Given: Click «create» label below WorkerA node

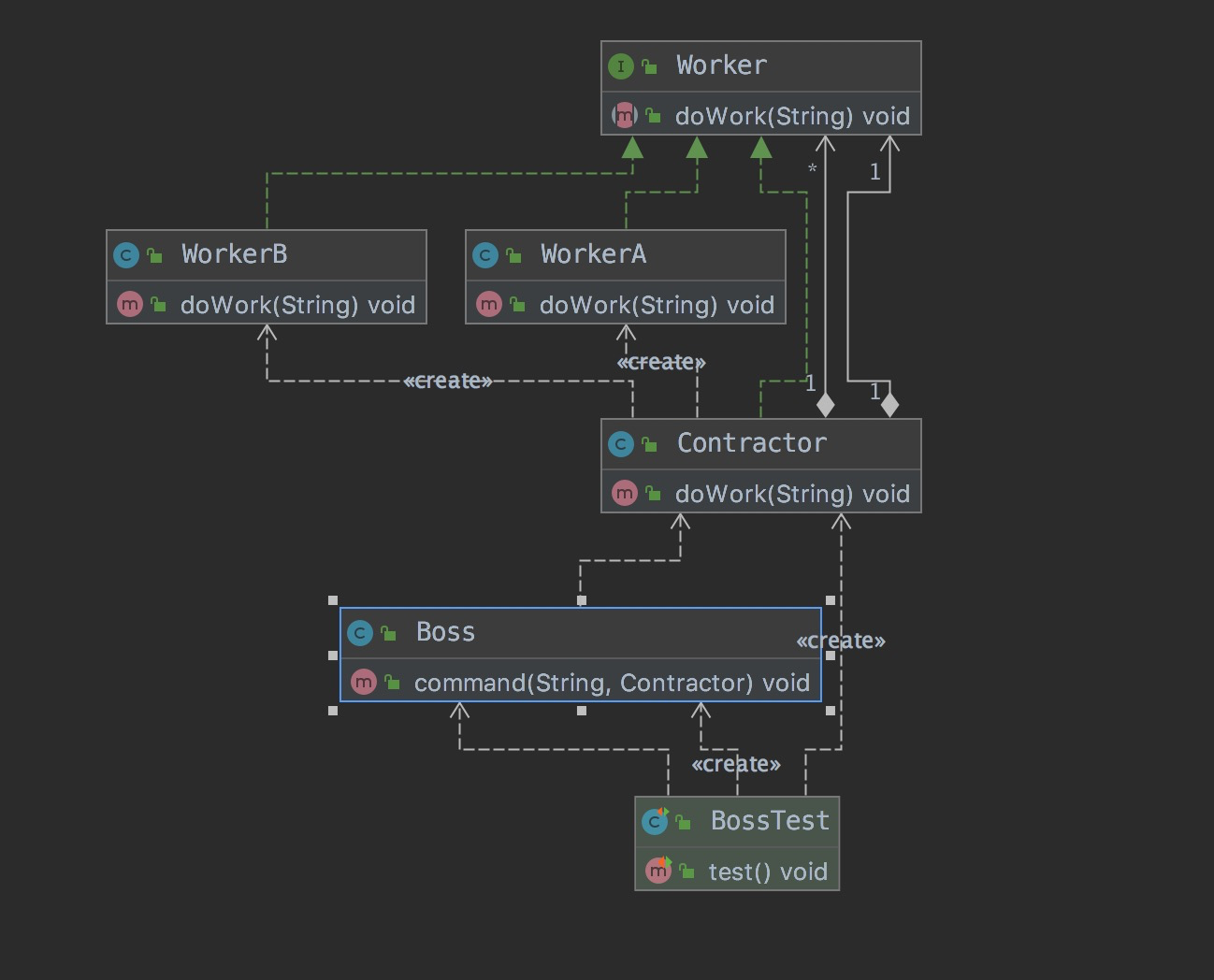Looking at the screenshot, I should pyautogui.click(x=661, y=362).
